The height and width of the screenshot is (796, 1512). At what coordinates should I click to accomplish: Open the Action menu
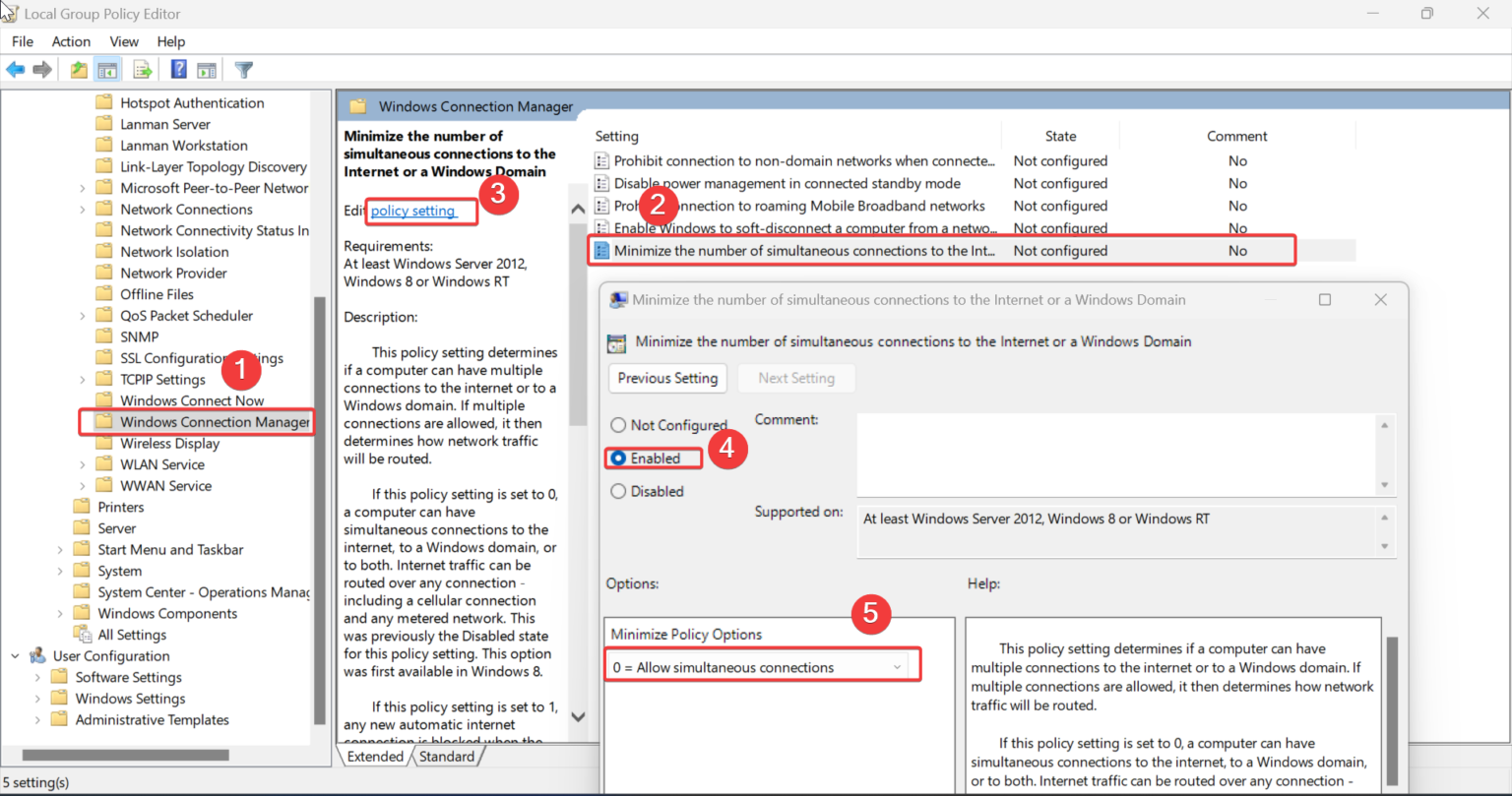71,41
